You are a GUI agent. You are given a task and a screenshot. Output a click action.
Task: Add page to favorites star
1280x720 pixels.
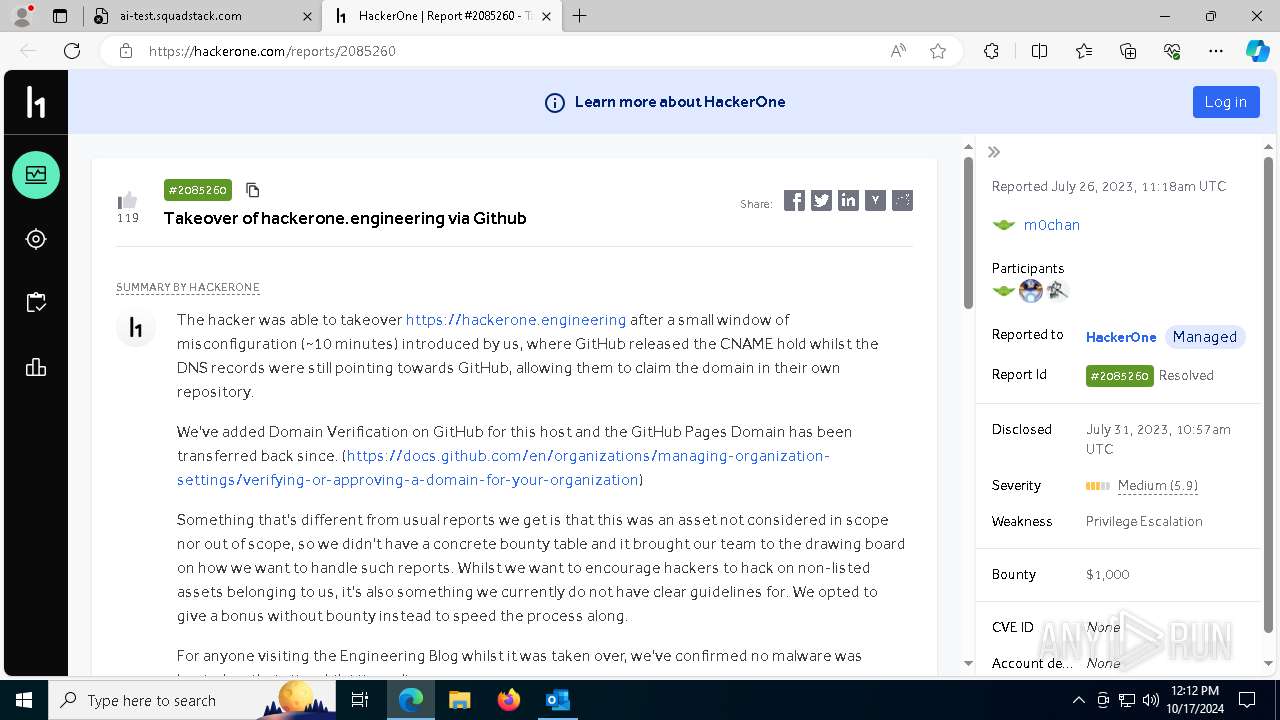(x=938, y=51)
